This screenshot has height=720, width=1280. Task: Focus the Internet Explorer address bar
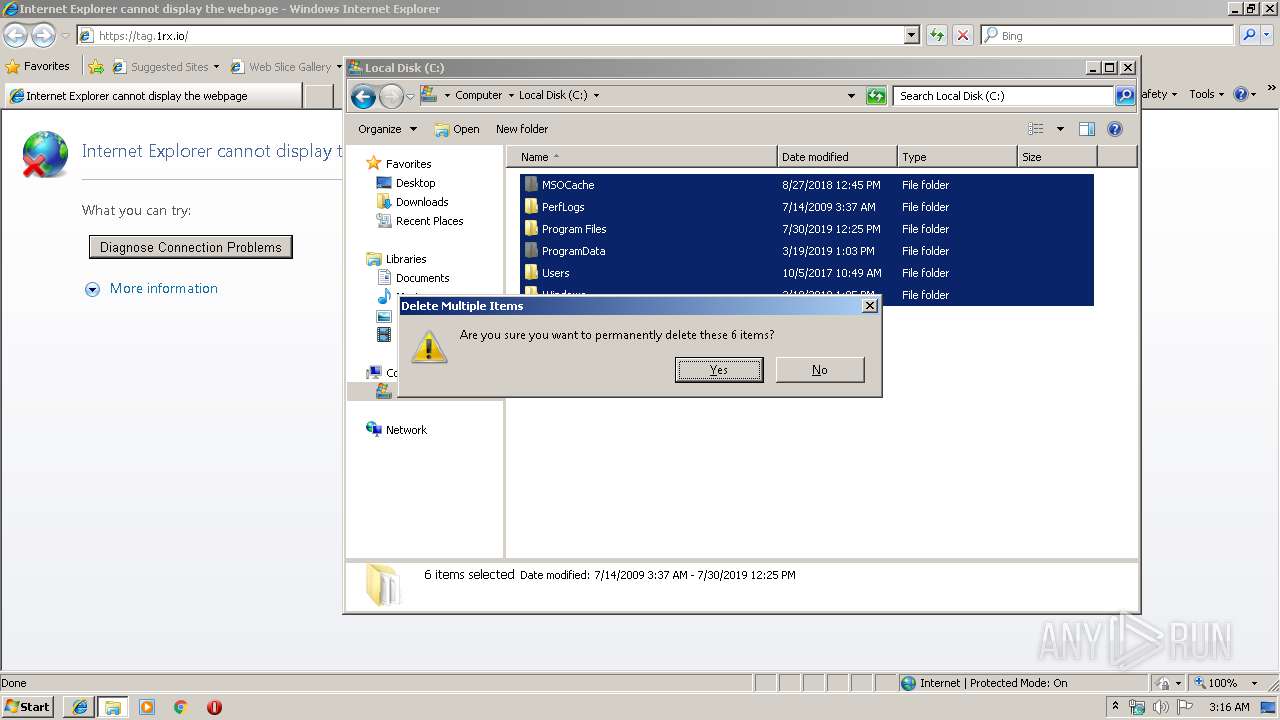pyautogui.click(x=490, y=36)
